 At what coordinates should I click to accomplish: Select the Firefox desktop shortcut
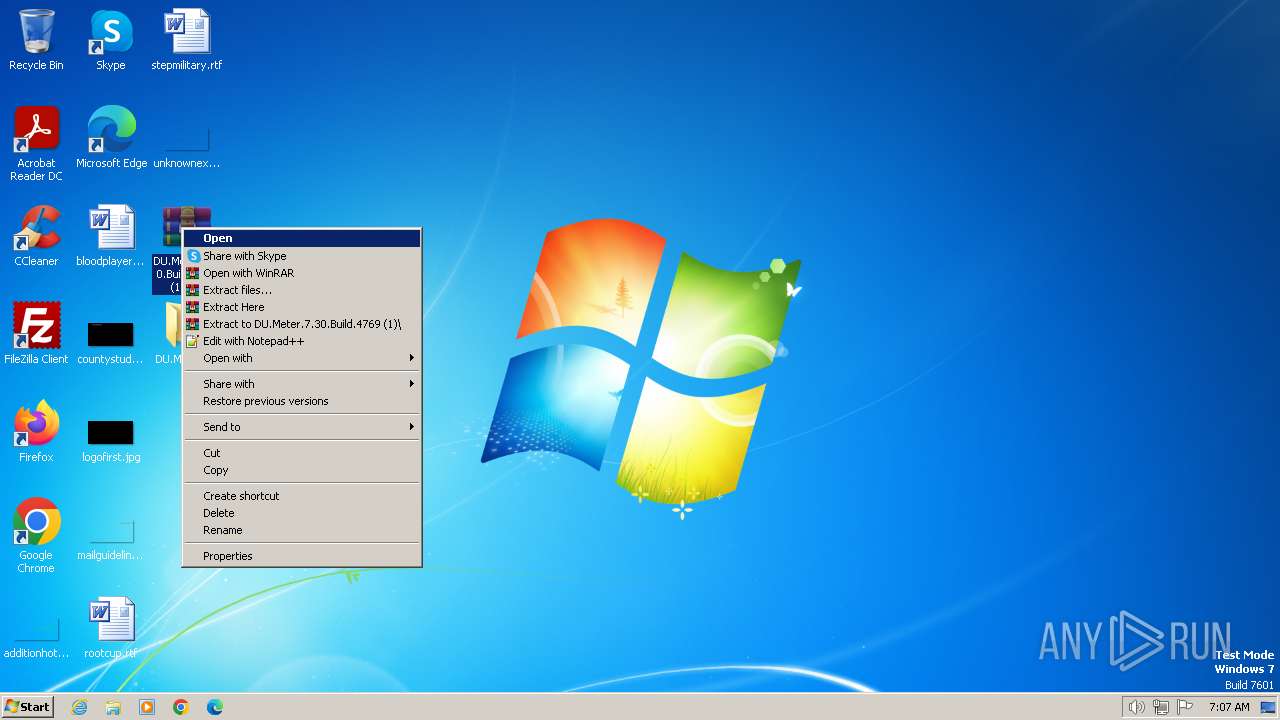pyautogui.click(x=36, y=432)
